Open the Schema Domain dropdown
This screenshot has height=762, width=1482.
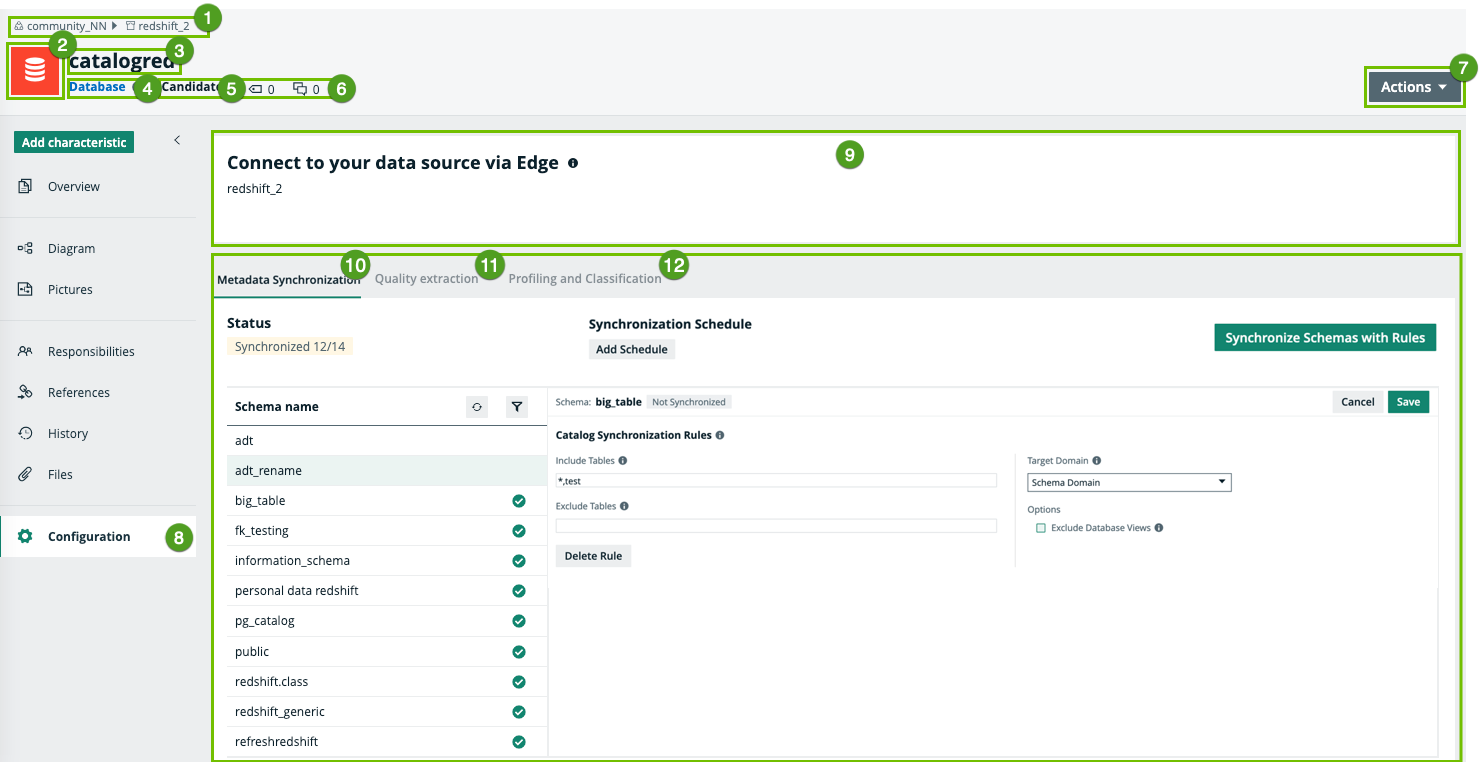pos(1129,482)
